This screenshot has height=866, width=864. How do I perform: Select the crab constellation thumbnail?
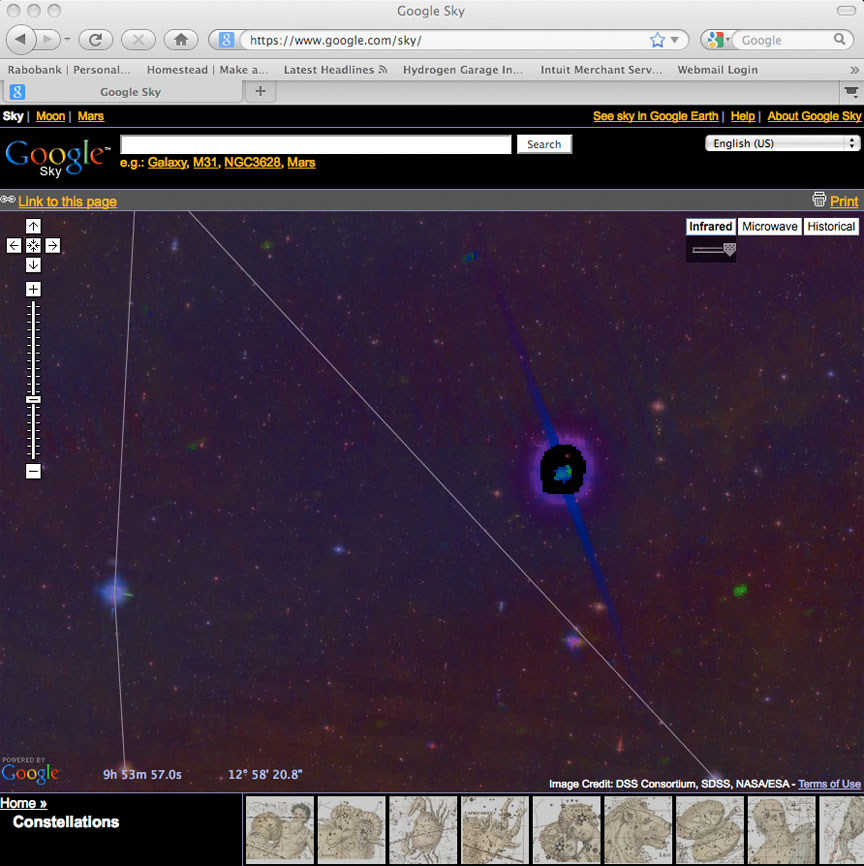(423, 830)
